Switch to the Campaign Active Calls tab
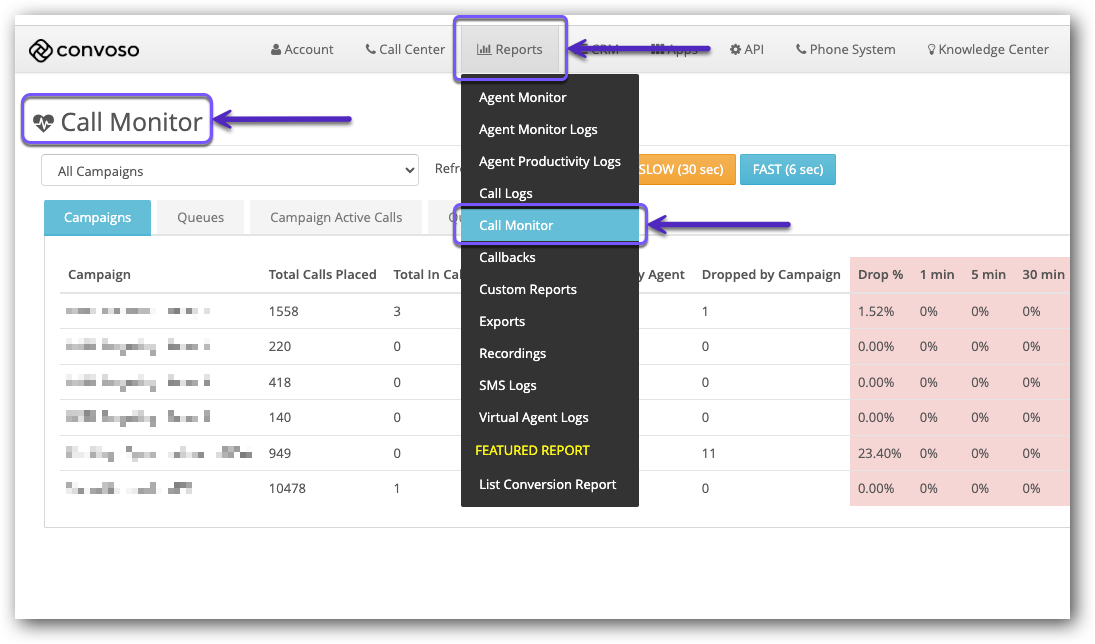 click(336, 218)
